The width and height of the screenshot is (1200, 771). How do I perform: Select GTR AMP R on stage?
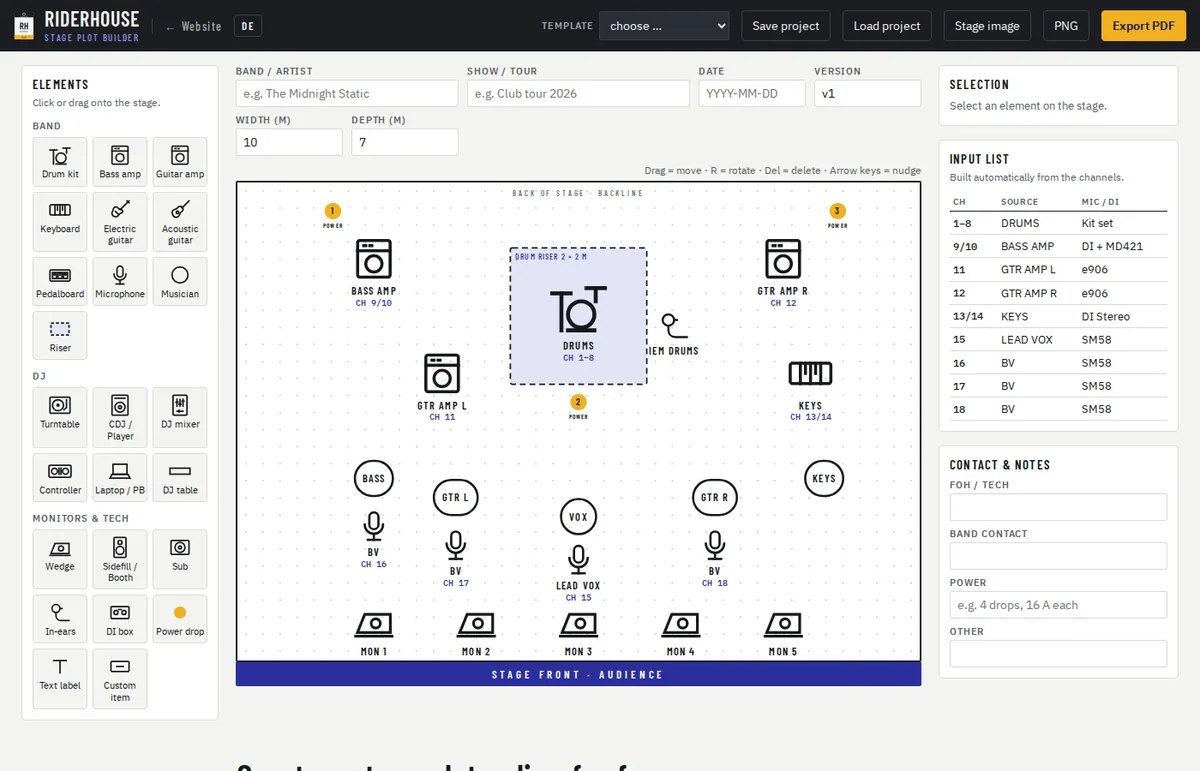tap(783, 258)
